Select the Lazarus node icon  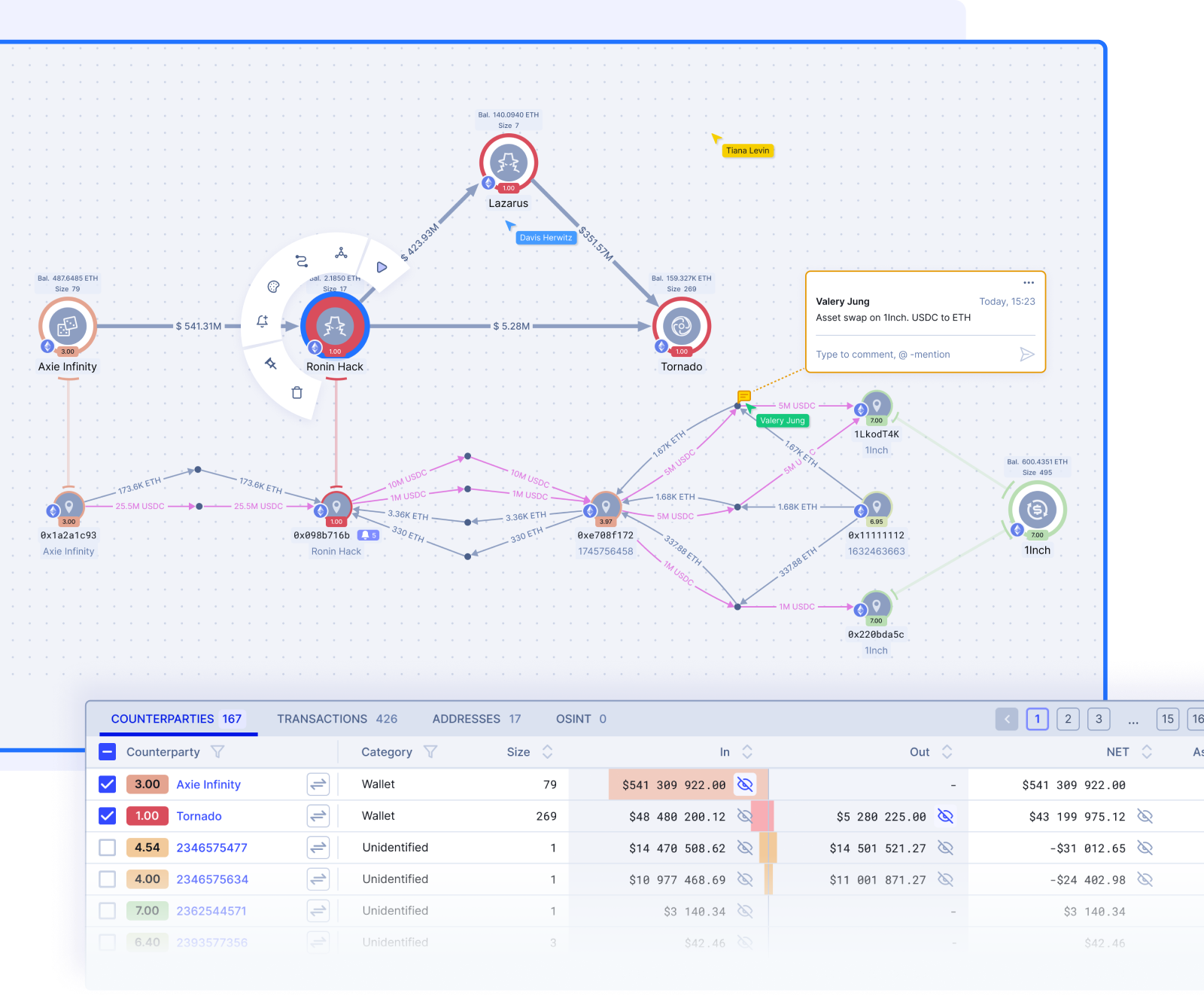(x=509, y=163)
